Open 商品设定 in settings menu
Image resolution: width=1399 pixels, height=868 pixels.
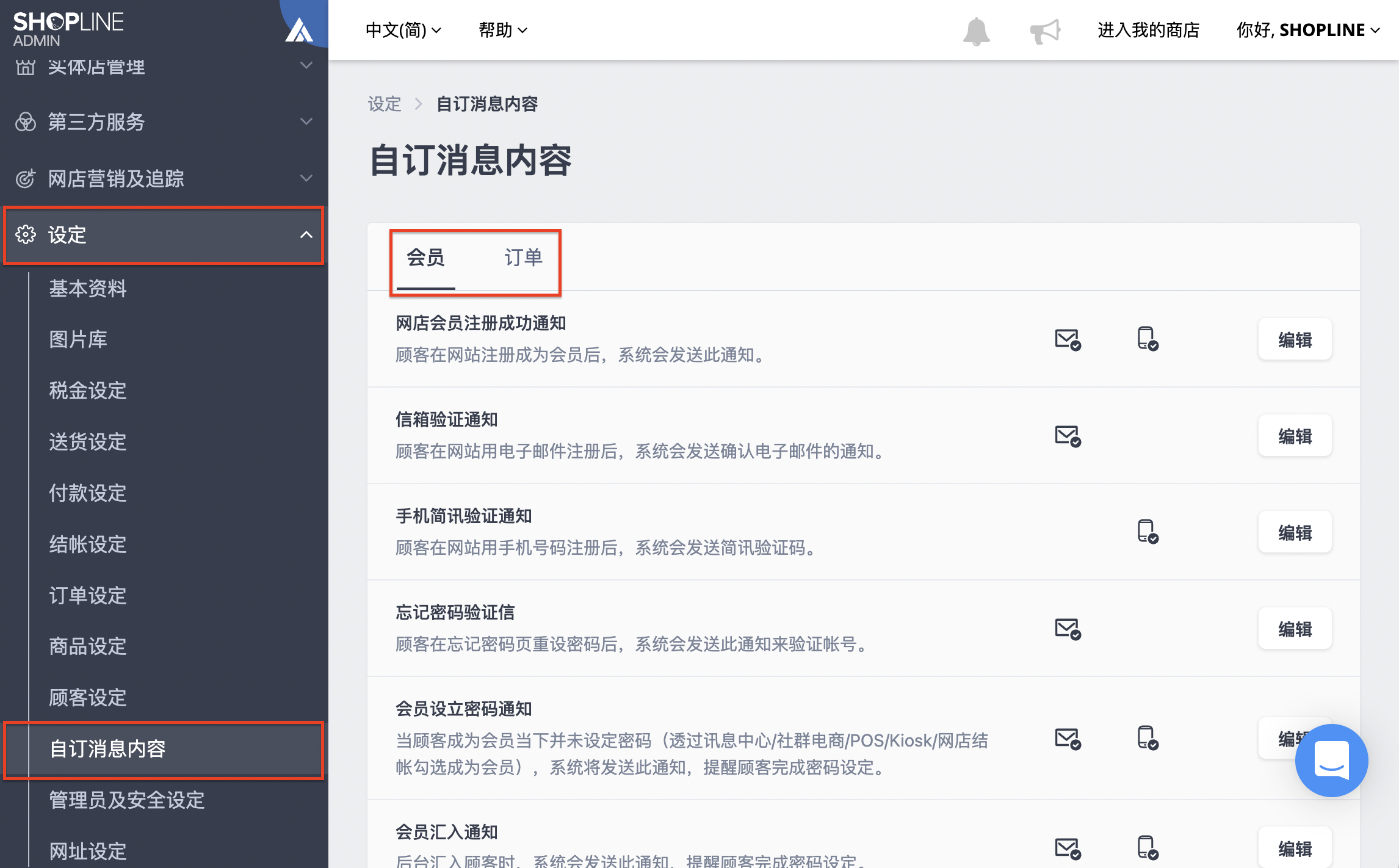[88, 646]
